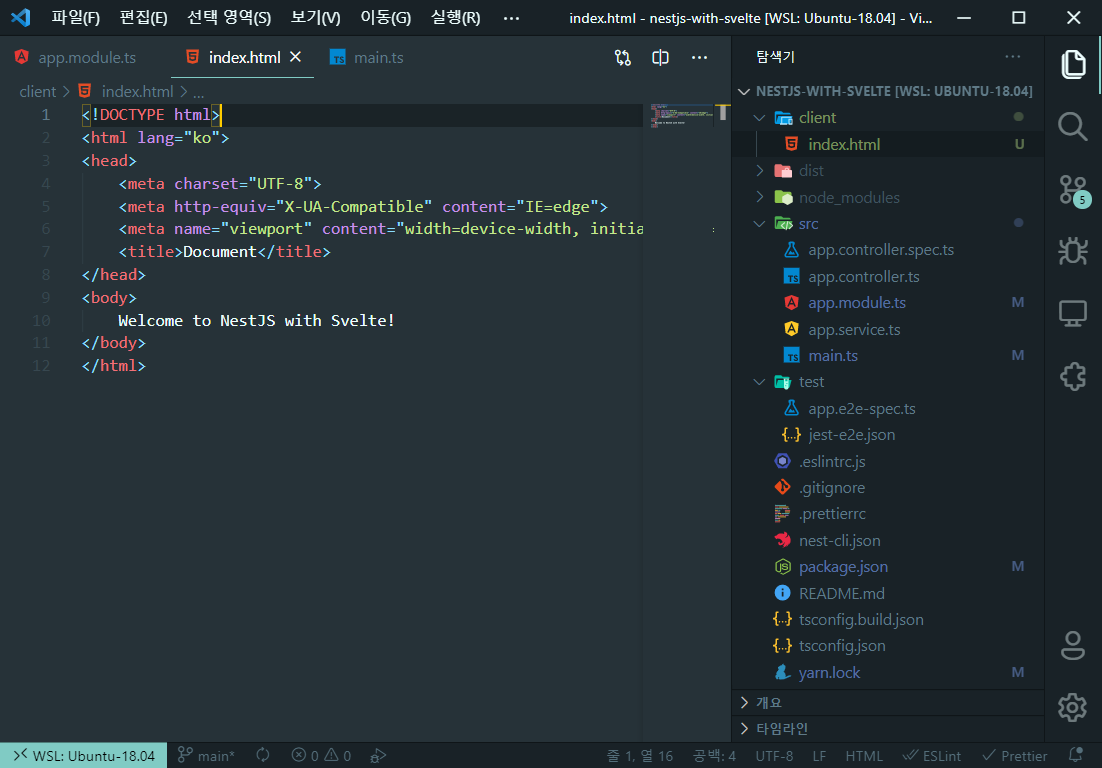Switch to the app.module.ts tab
This screenshot has height=768, width=1102.
(75, 58)
